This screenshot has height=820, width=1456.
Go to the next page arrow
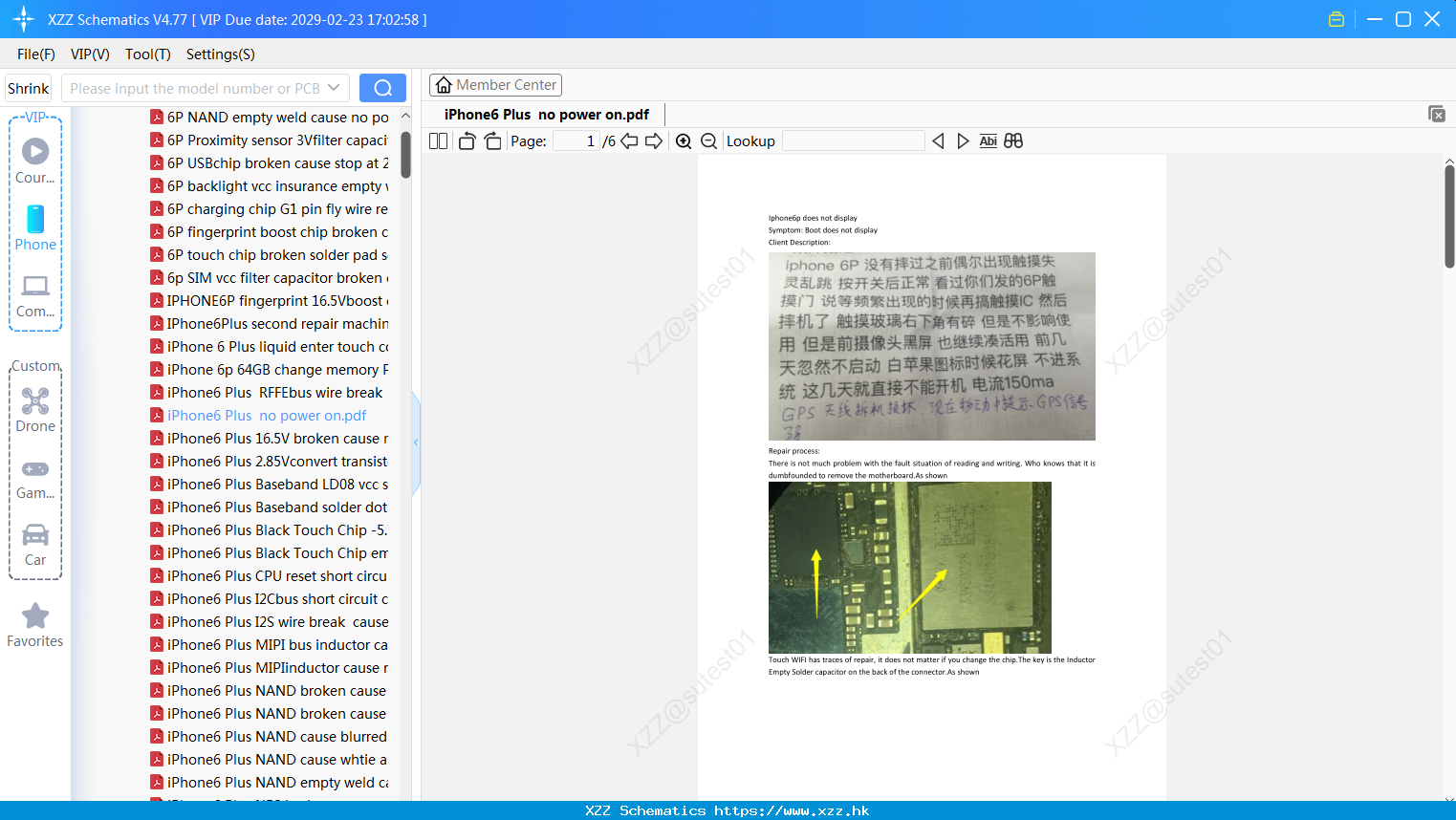[x=654, y=141]
